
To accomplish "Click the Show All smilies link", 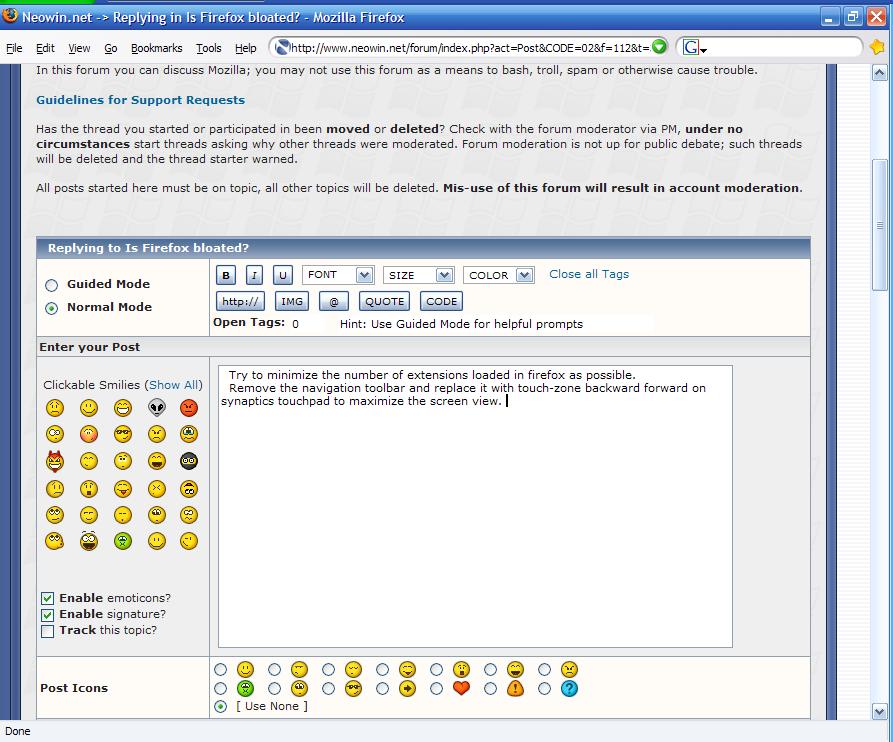I will pos(173,385).
